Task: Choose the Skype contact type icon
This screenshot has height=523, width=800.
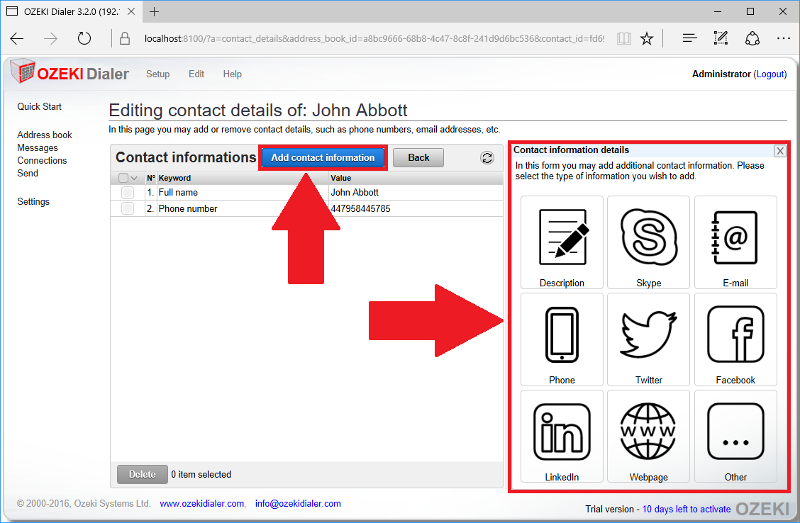Action: (x=648, y=237)
